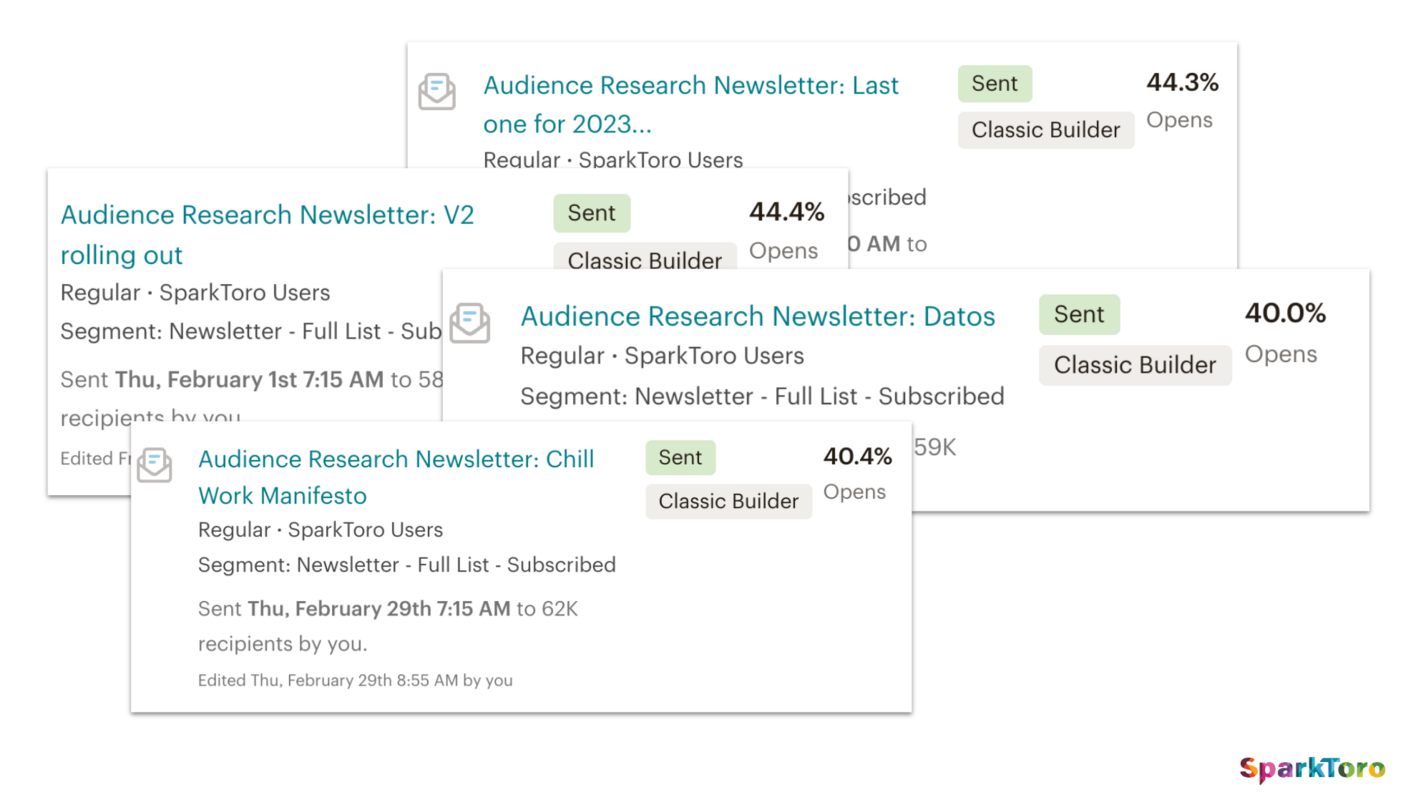Click the Newsletter Full List segment text on Datos

pyautogui.click(x=761, y=396)
